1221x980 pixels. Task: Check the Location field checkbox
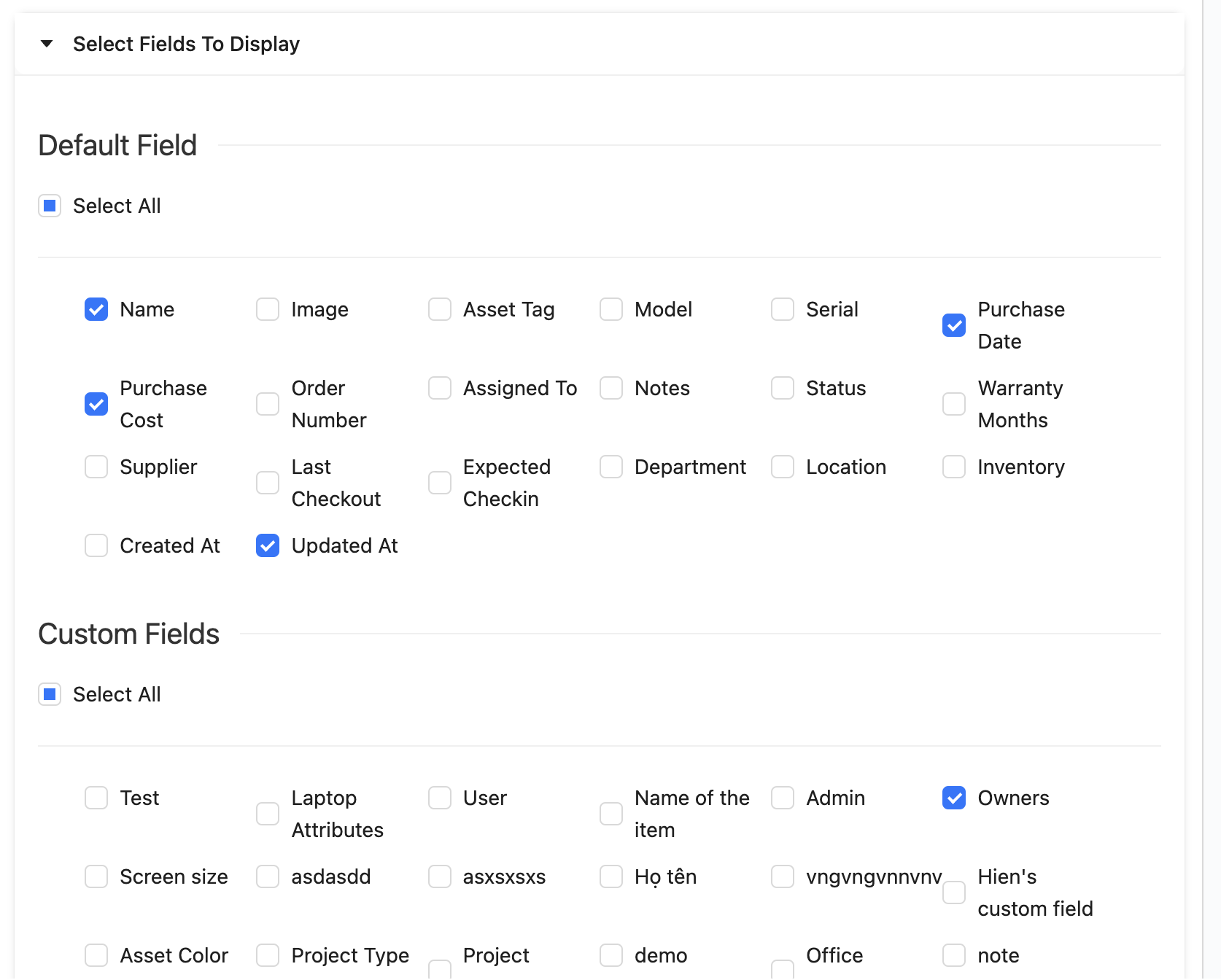(x=783, y=467)
